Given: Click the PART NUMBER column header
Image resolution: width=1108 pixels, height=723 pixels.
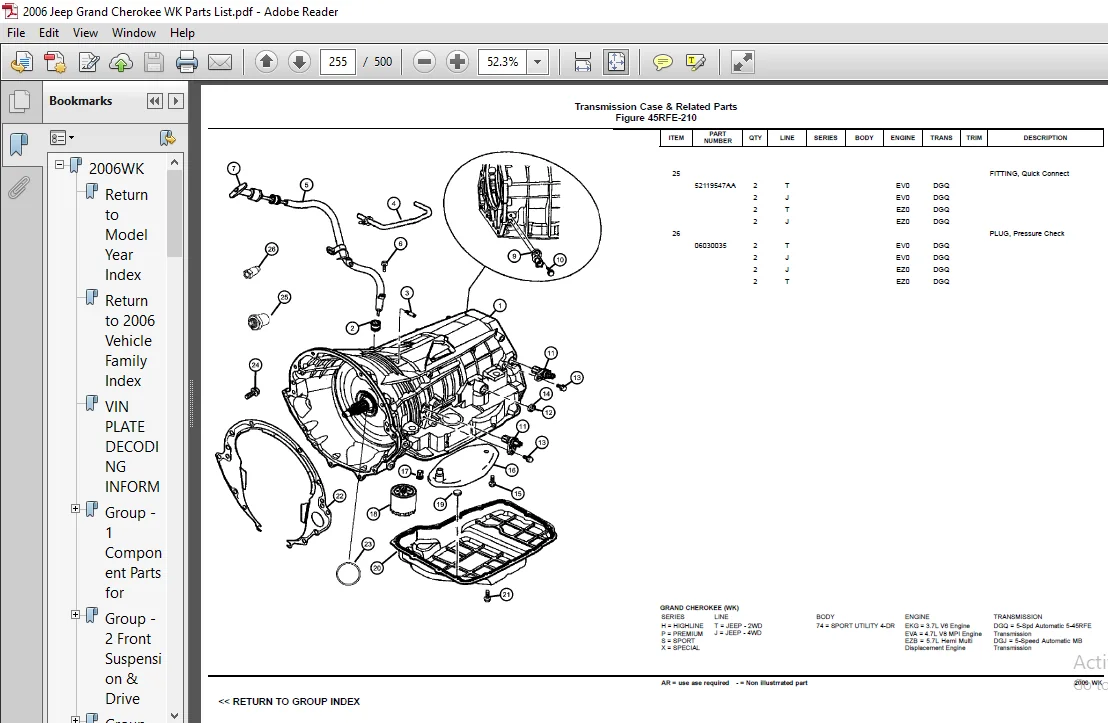Looking at the screenshot, I should [x=717, y=138].
